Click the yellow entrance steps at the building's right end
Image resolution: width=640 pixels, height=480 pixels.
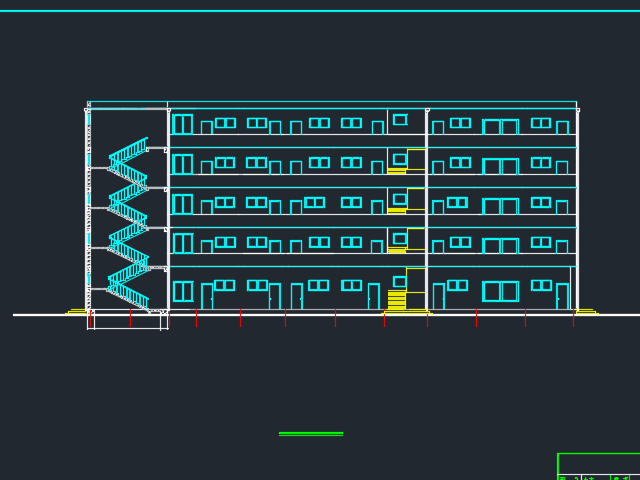[587, 312]
